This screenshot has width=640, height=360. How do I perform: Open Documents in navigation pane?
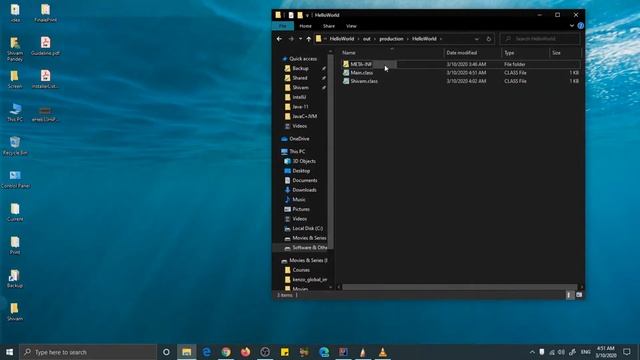(305, 180)
